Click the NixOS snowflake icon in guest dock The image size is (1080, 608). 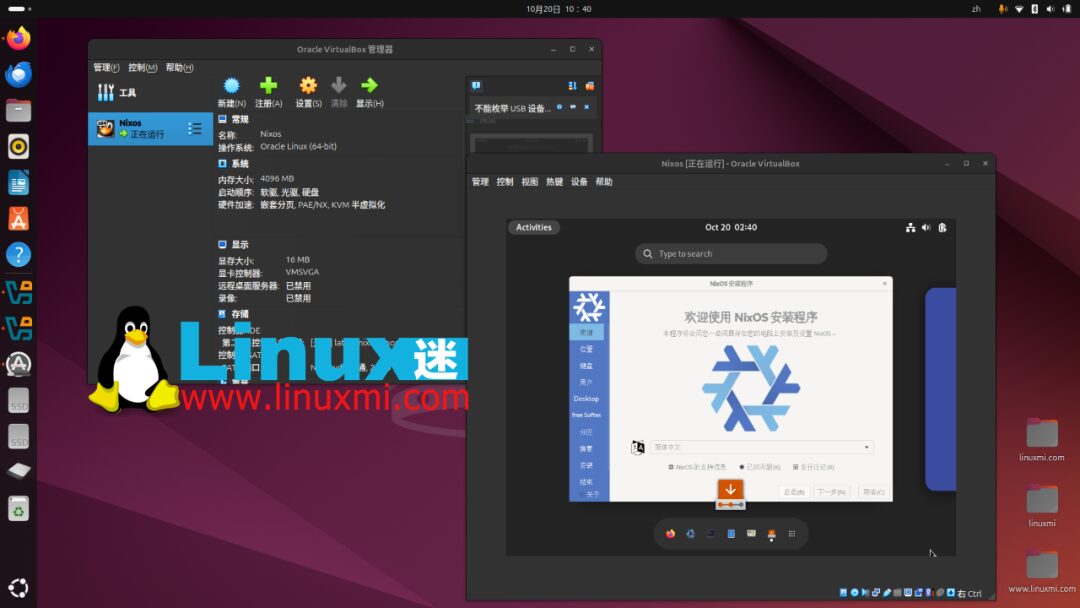pyautogui.click(x=690, y=534)
